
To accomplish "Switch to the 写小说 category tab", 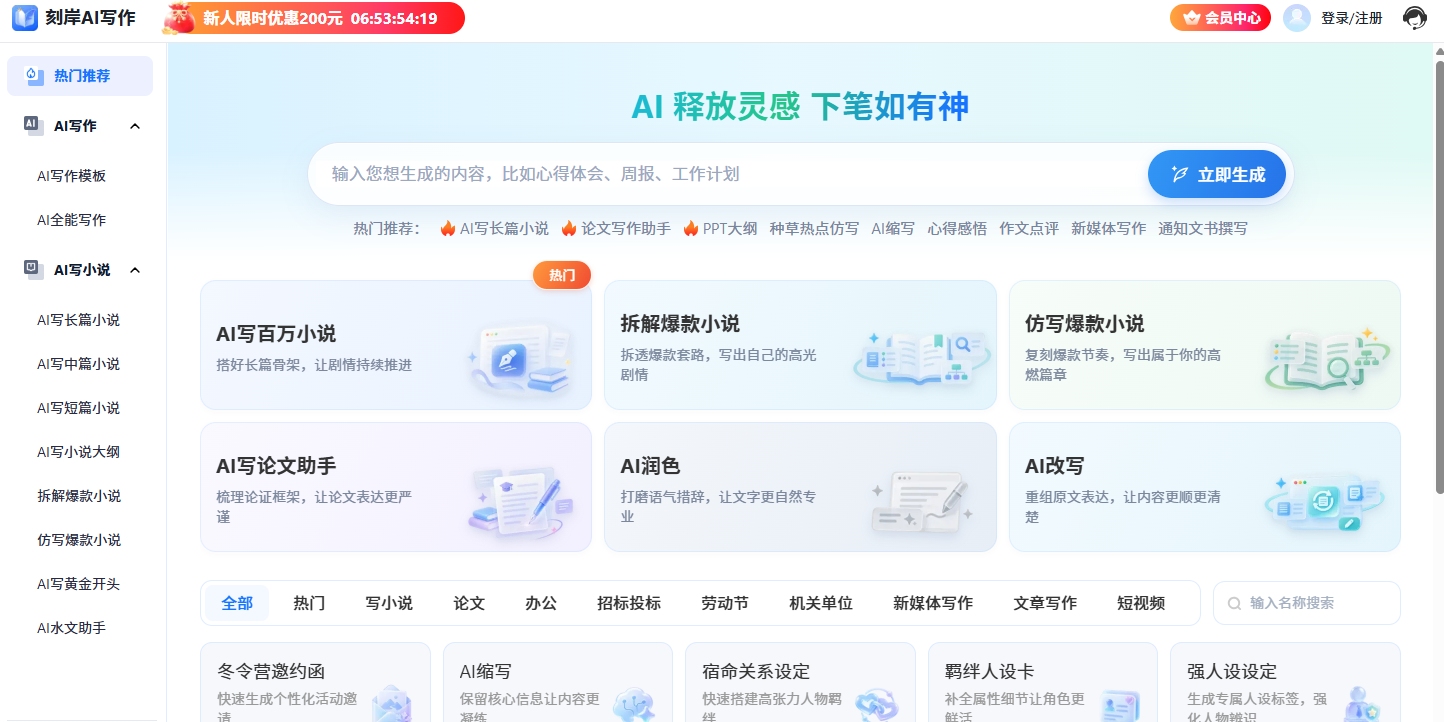I will click(x=389, y=603).
